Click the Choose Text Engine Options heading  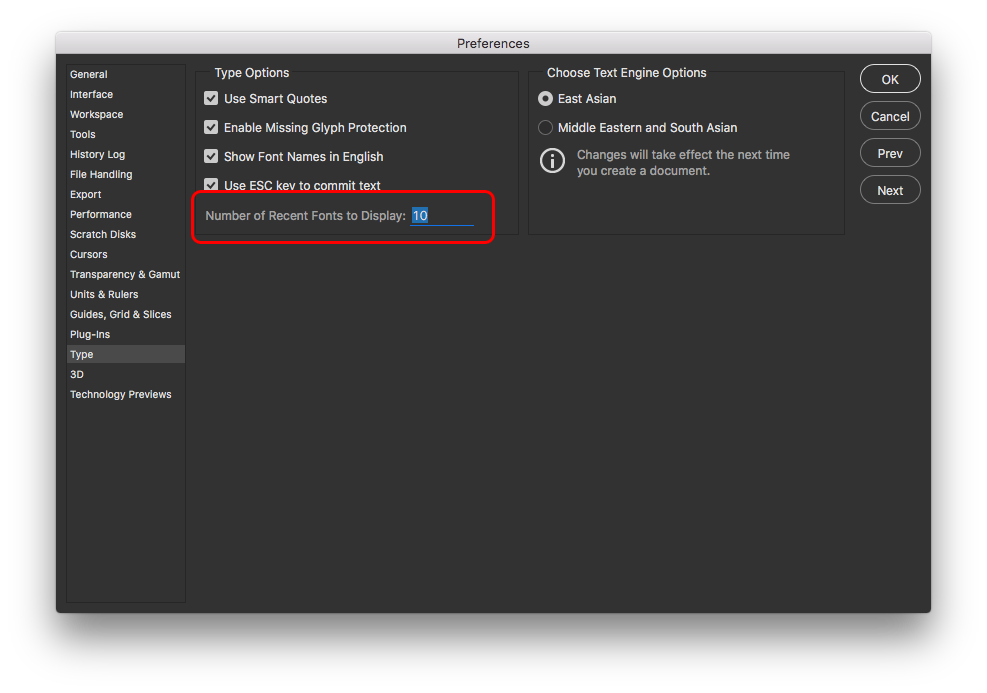(626, 73)
